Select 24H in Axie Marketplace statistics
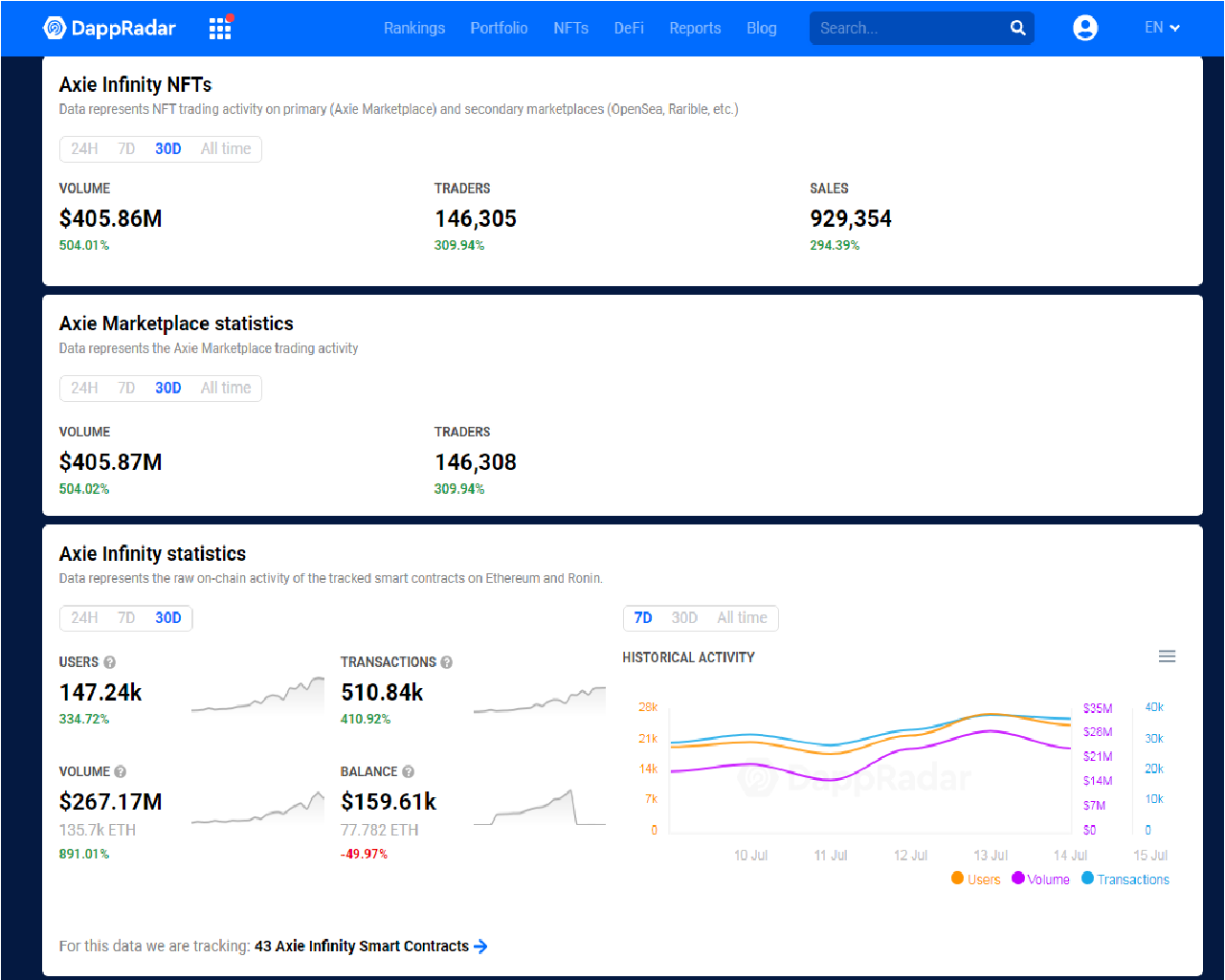Screen dimensions: 1225x980 pos(84,388)
